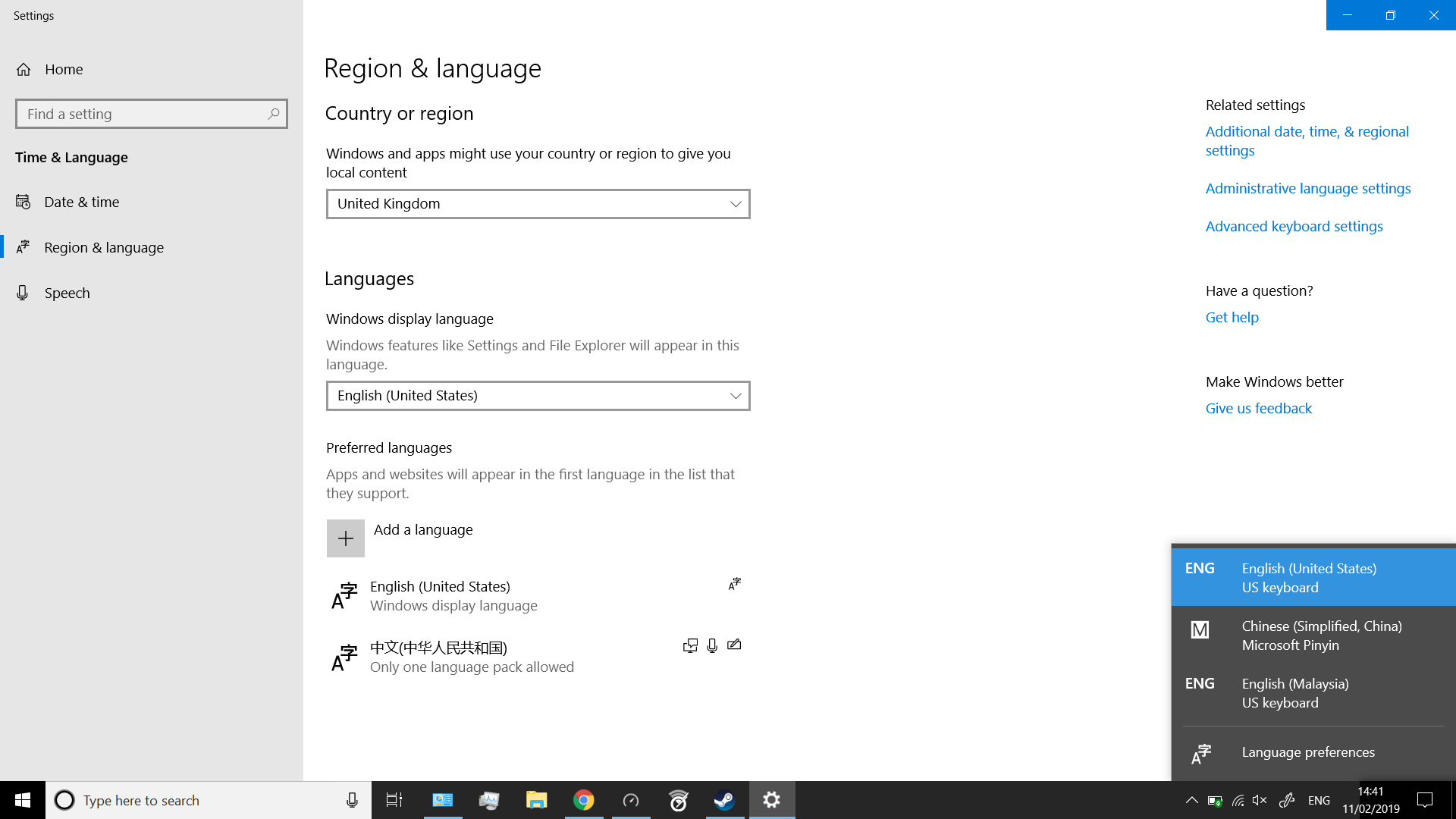Launch Steam from the taskbar

click(x=724, y=800)
